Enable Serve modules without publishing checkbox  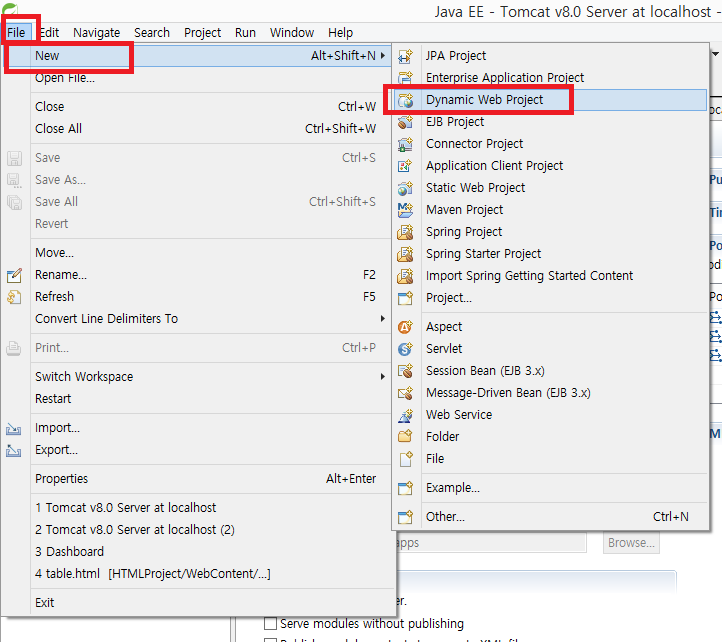(x=269, y=623)
